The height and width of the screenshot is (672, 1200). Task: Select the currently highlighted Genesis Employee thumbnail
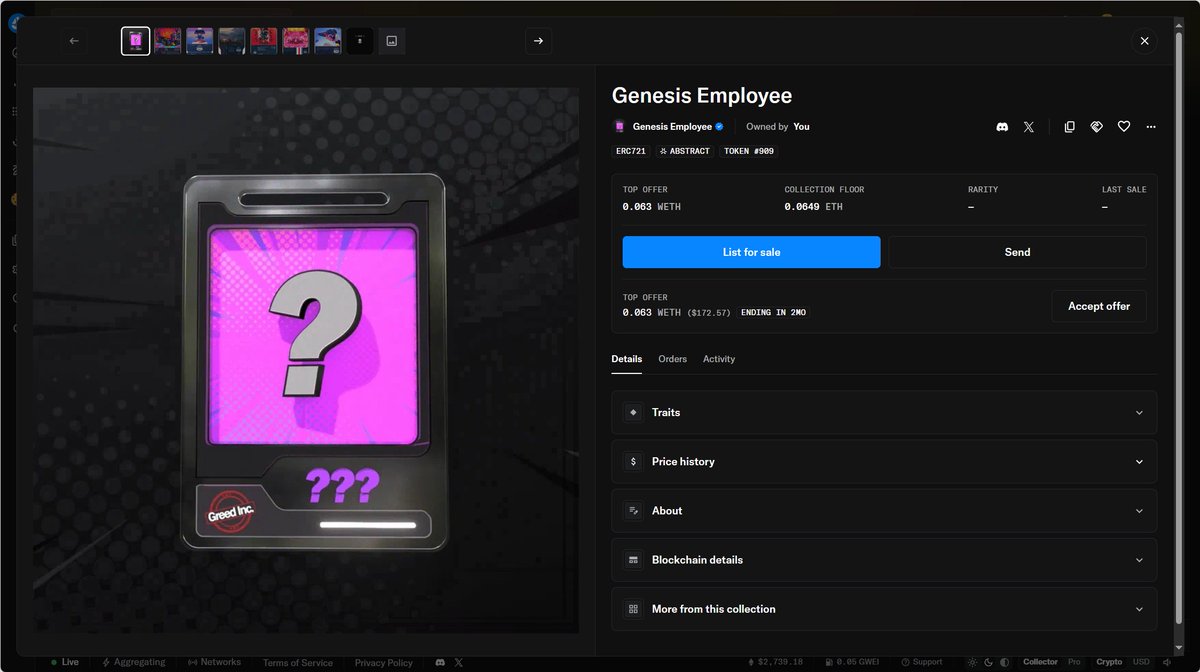[x=136, y=41]
